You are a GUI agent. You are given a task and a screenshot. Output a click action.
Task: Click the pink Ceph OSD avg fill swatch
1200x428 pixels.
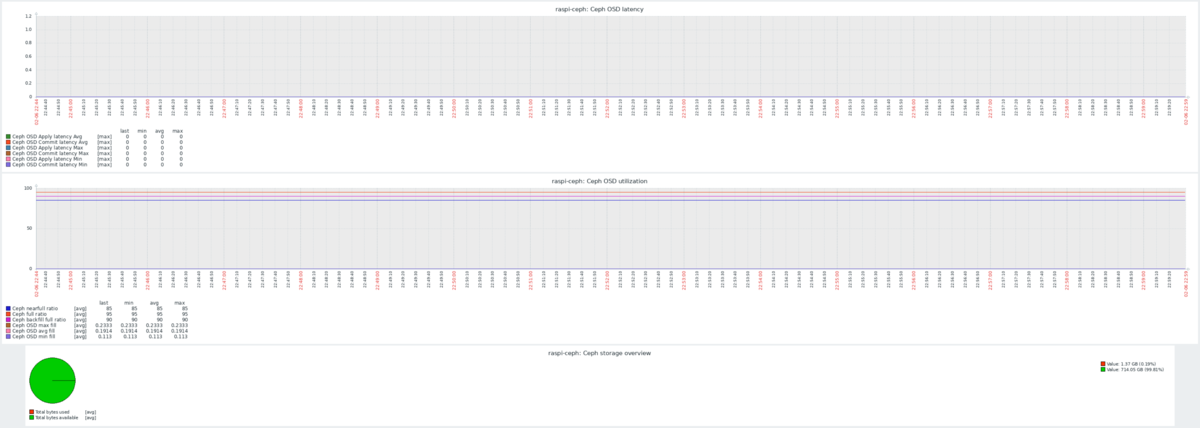click(x=8, y=331)
